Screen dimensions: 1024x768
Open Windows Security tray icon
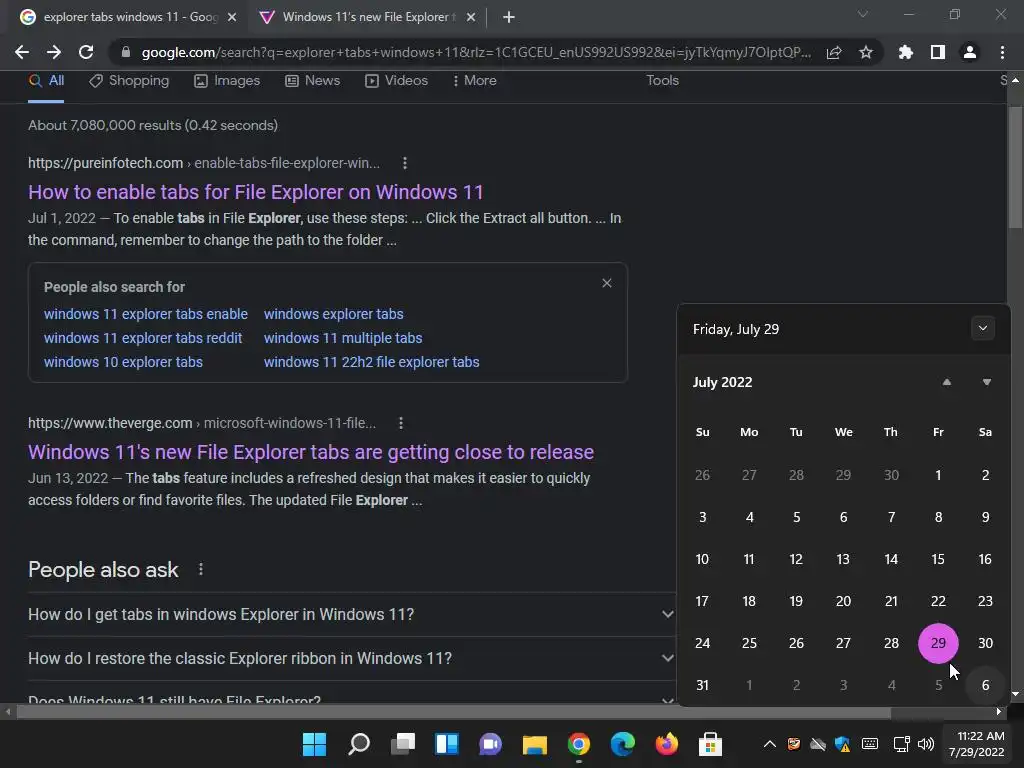click(x=842, y=744)
